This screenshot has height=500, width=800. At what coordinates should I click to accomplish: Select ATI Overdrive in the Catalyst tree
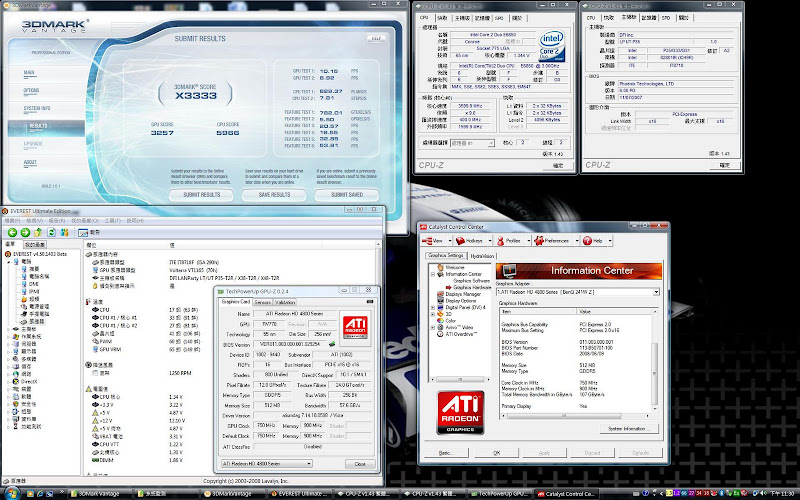tap(461, 332)
